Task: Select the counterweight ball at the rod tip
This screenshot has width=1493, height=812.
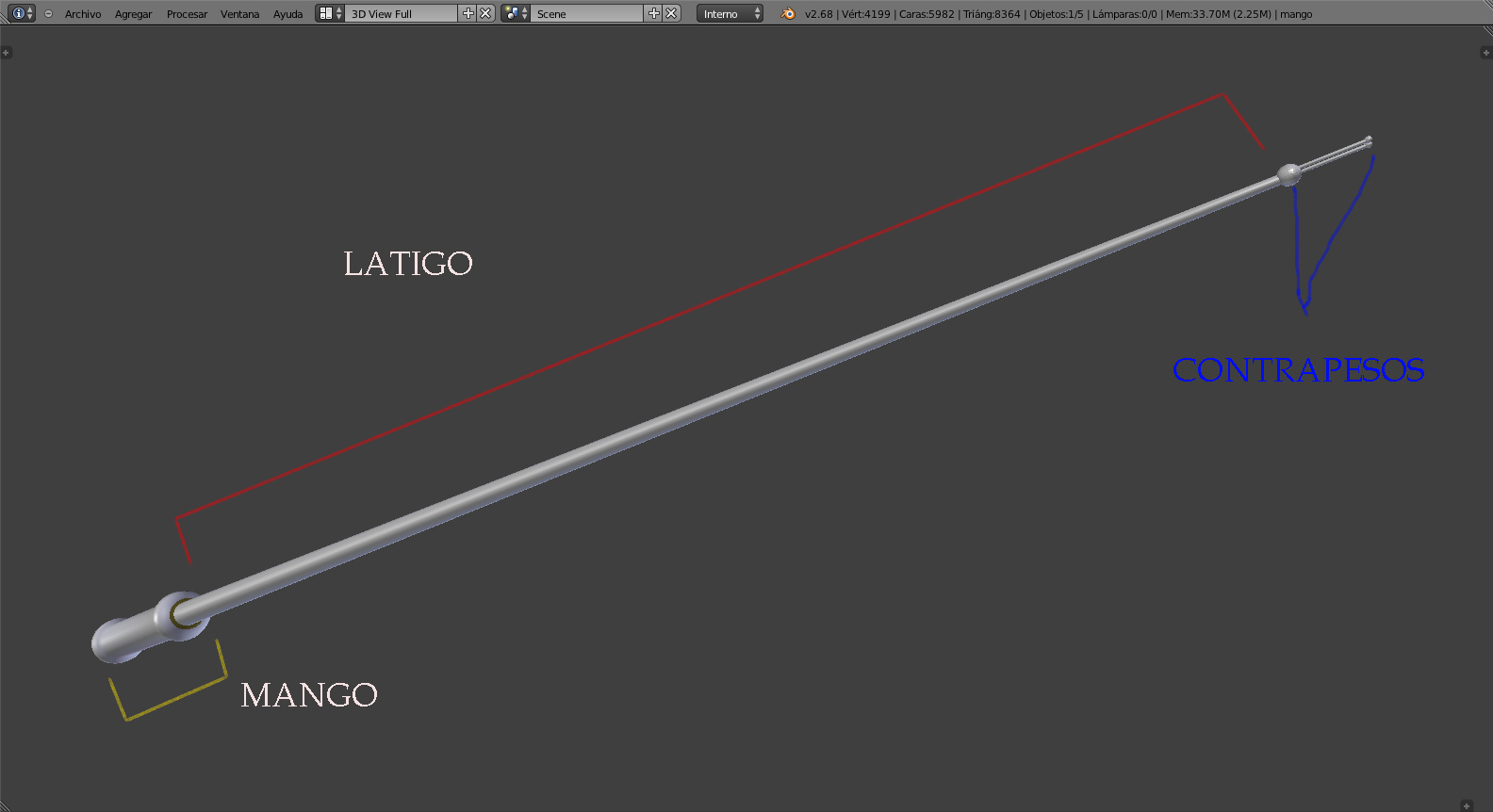Action: [1288, 174]
